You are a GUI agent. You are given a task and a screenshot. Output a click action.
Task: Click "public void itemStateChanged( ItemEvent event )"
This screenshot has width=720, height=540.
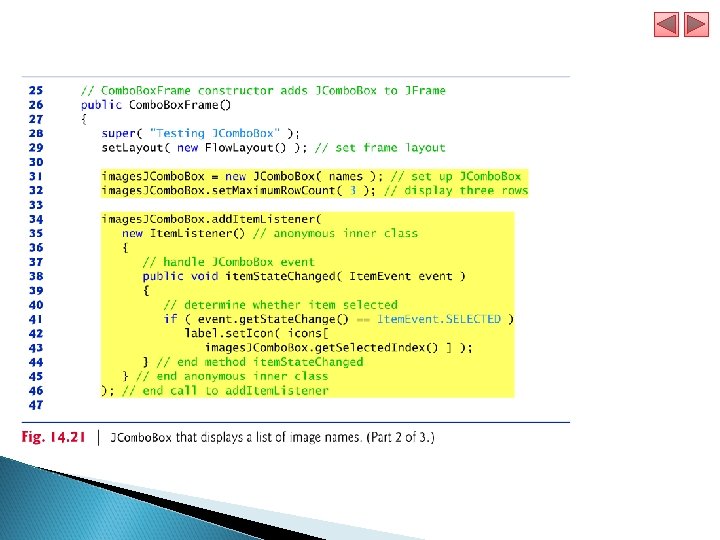click(304, 276)
